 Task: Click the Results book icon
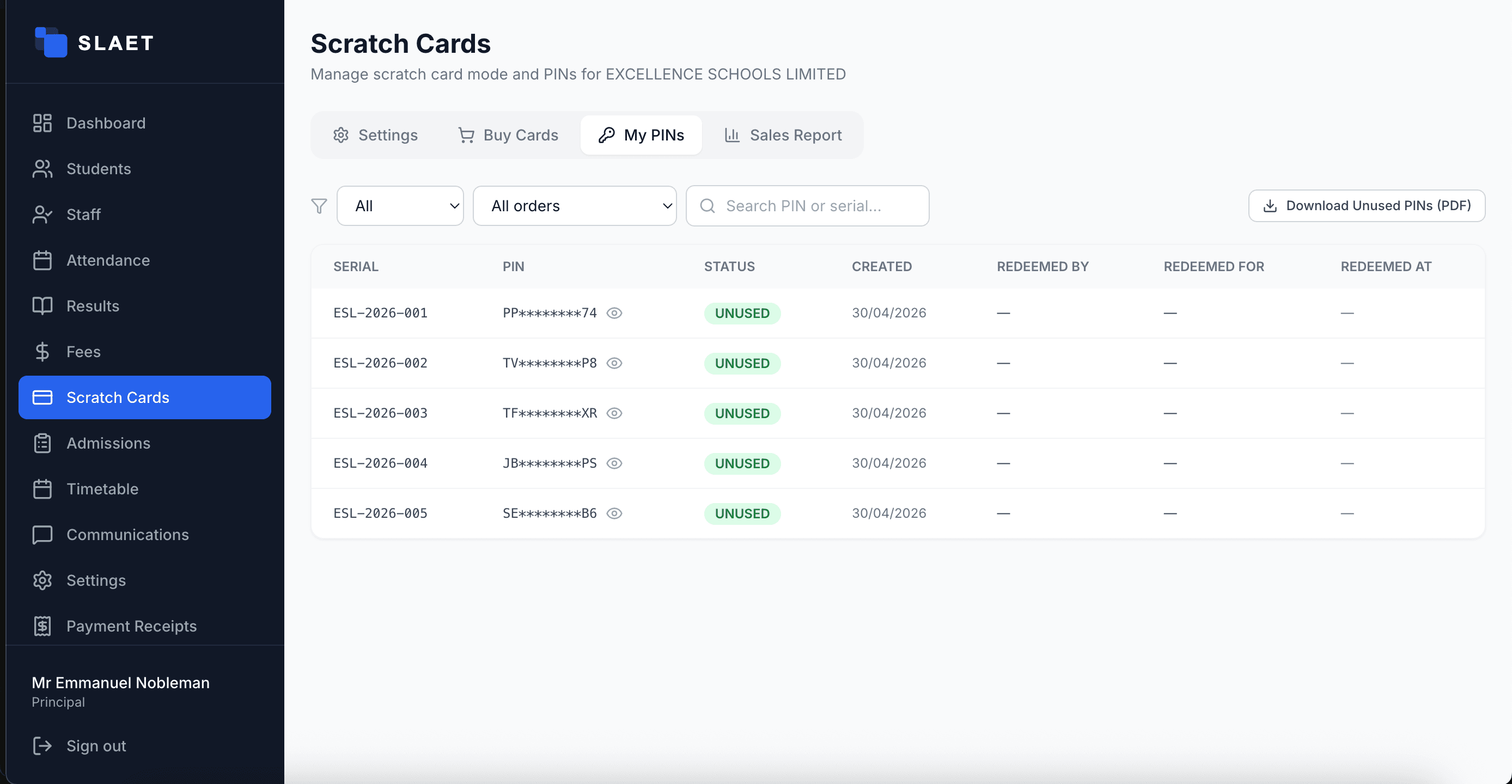point(42,307)
